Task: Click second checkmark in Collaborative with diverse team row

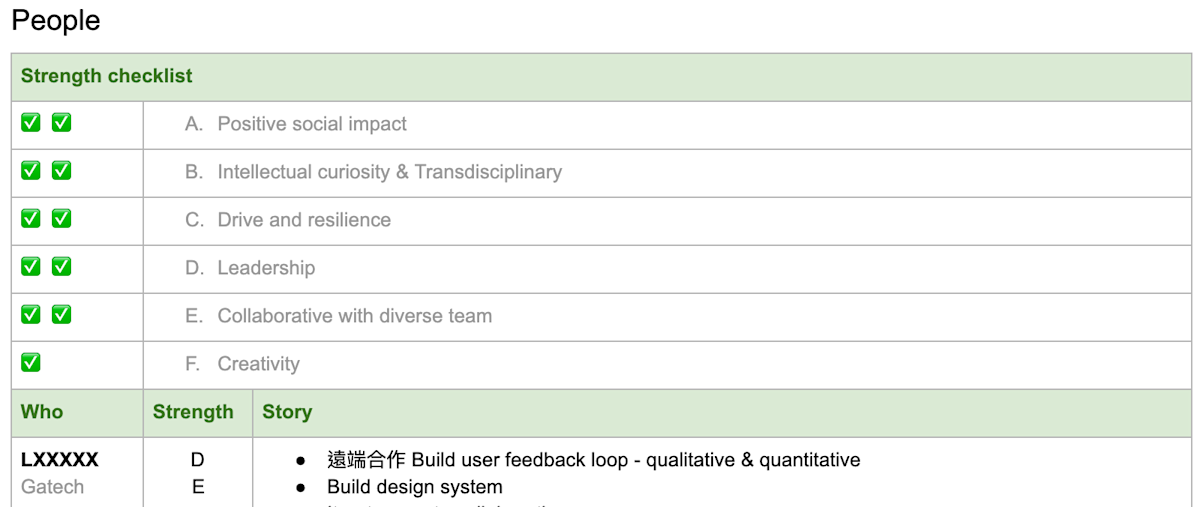Action: click(61, 314)
